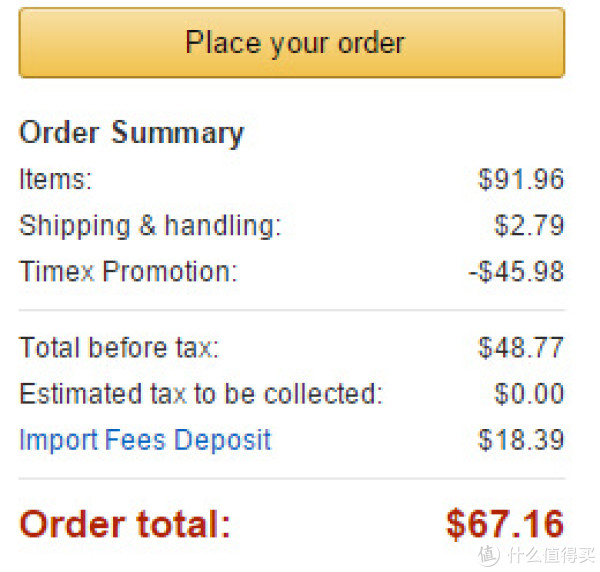The image size is (600, 572).
Task: Select the Shipping & handling label
Action: 150,227
